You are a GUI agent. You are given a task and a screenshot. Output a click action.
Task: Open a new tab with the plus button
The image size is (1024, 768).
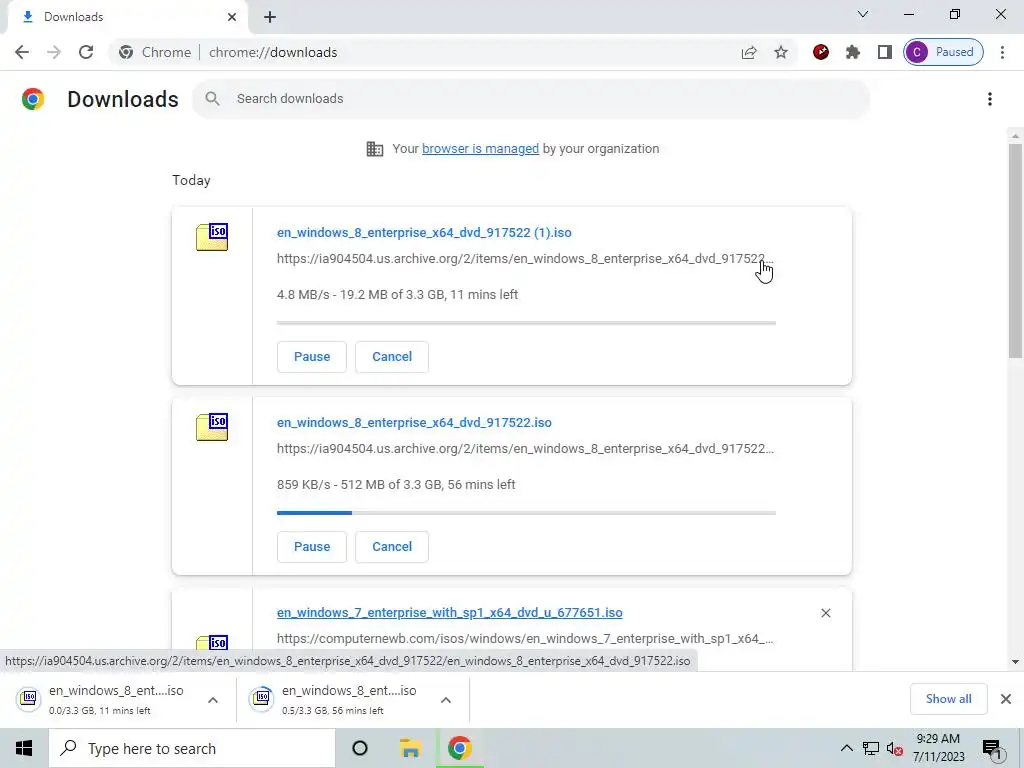(x=270, y=17)
